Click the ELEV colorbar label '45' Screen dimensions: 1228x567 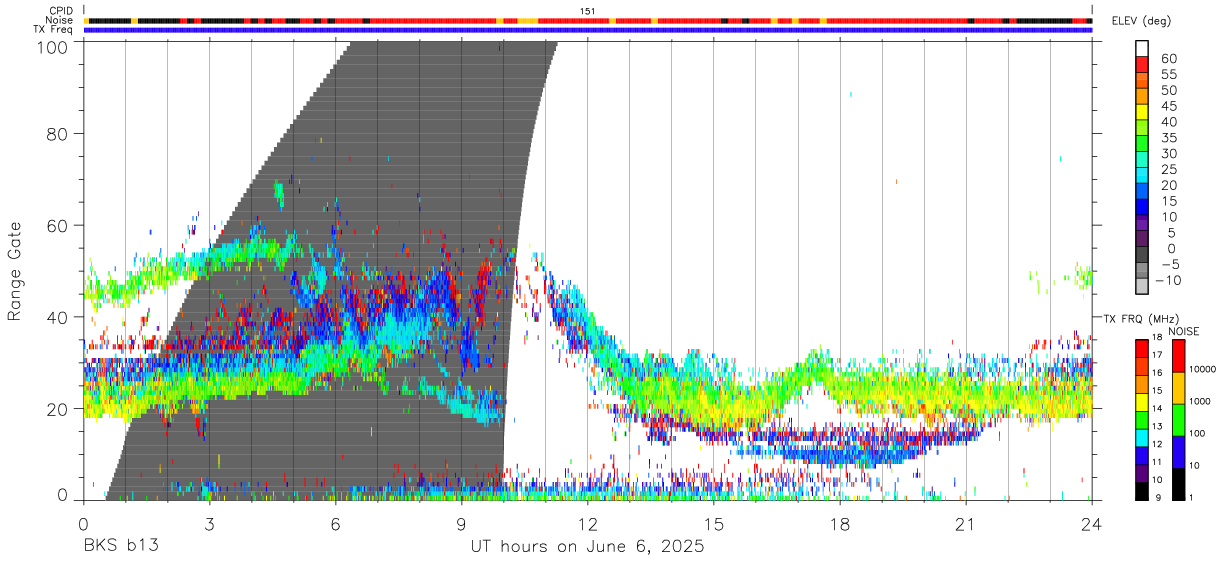pos(1168,106)
